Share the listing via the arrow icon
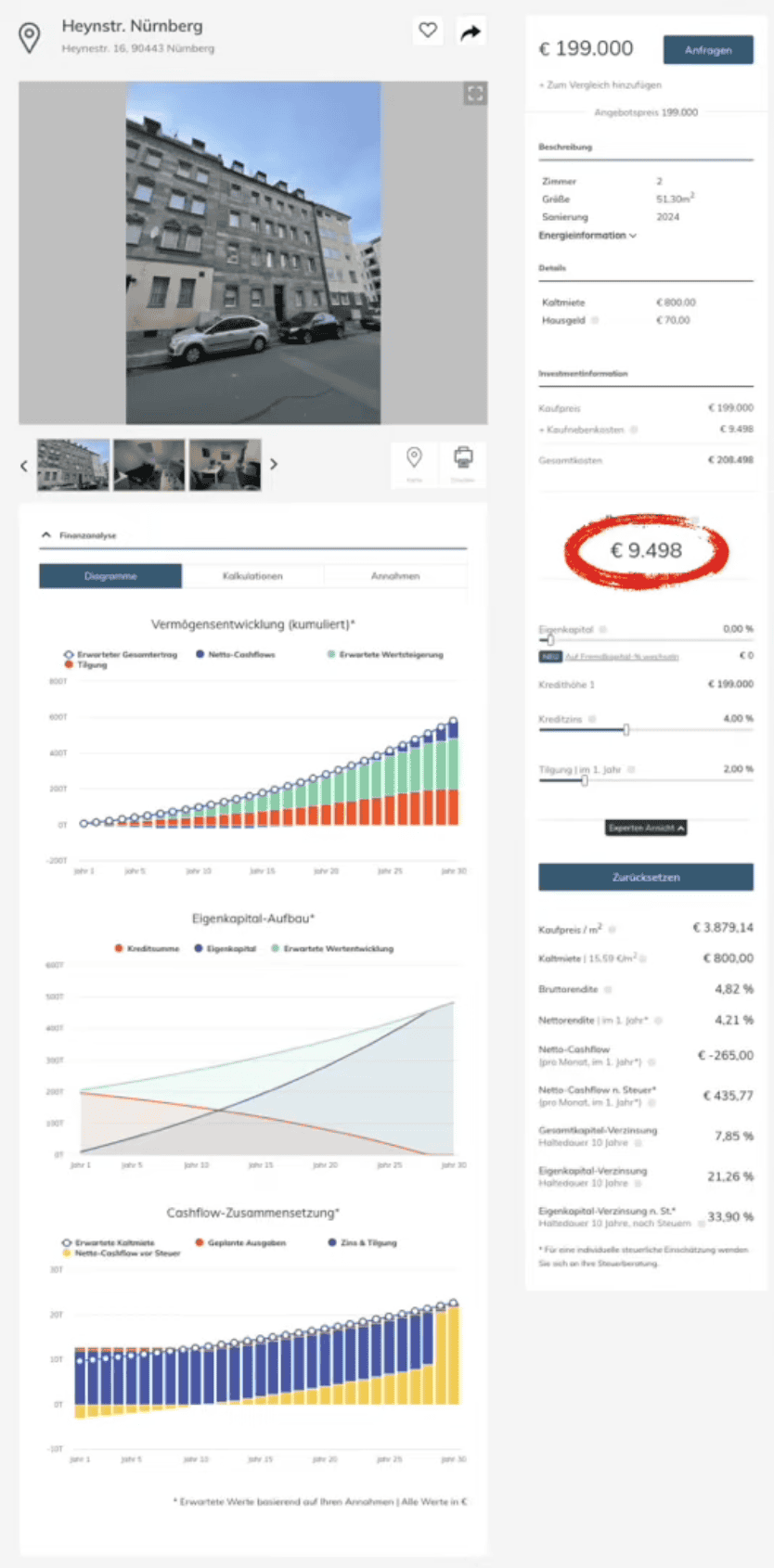 click(471, 33)
